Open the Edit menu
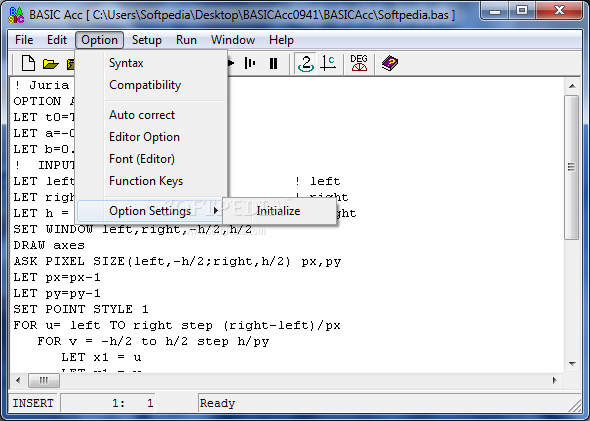Image resolution: width=590 pixels, height=421 pixels. click(57, 40)
